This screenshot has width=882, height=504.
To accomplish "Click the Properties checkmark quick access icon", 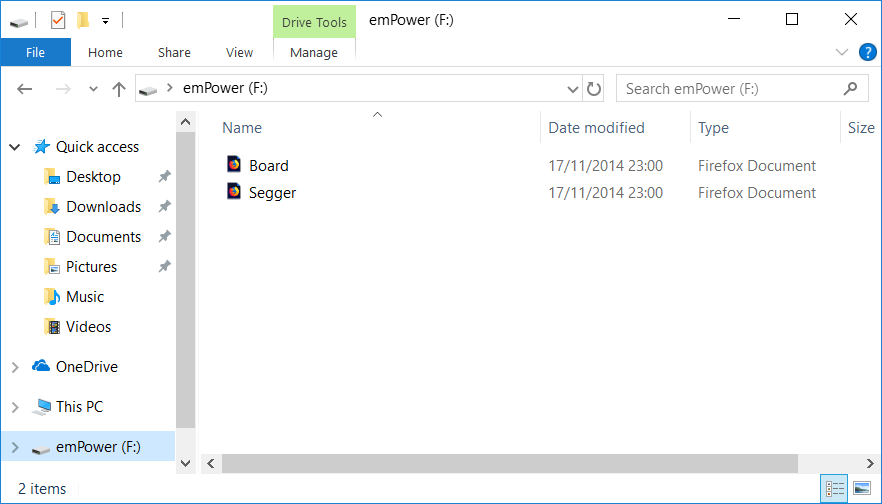I will (x=57, y=21).
